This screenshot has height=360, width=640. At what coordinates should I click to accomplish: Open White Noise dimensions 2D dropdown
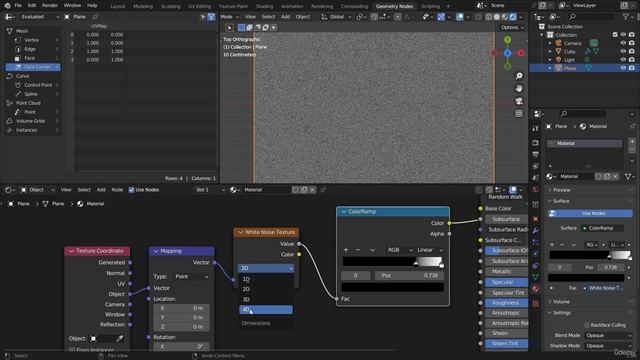point(266,268)
